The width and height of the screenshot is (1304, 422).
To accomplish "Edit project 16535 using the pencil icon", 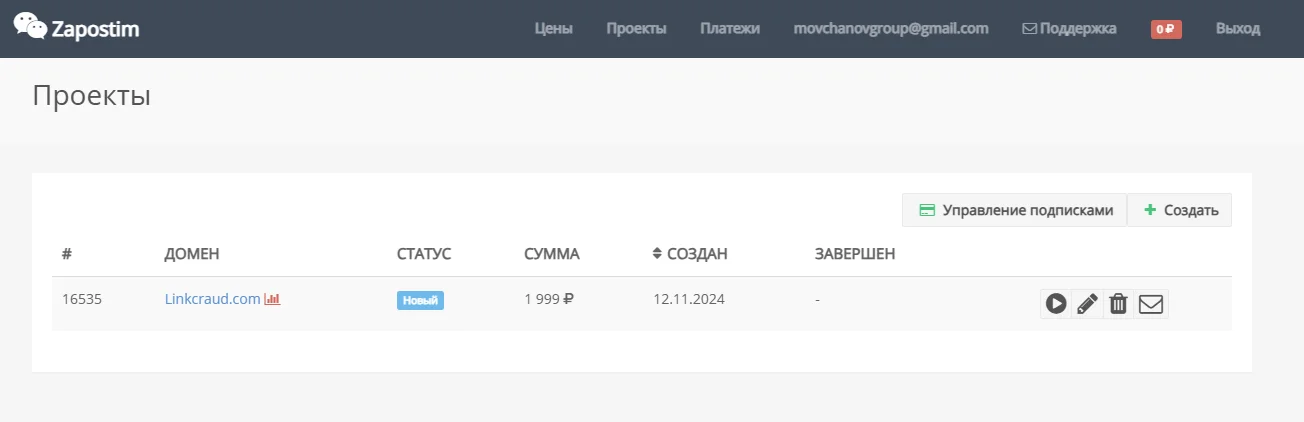I will [x=1087, y=303].
